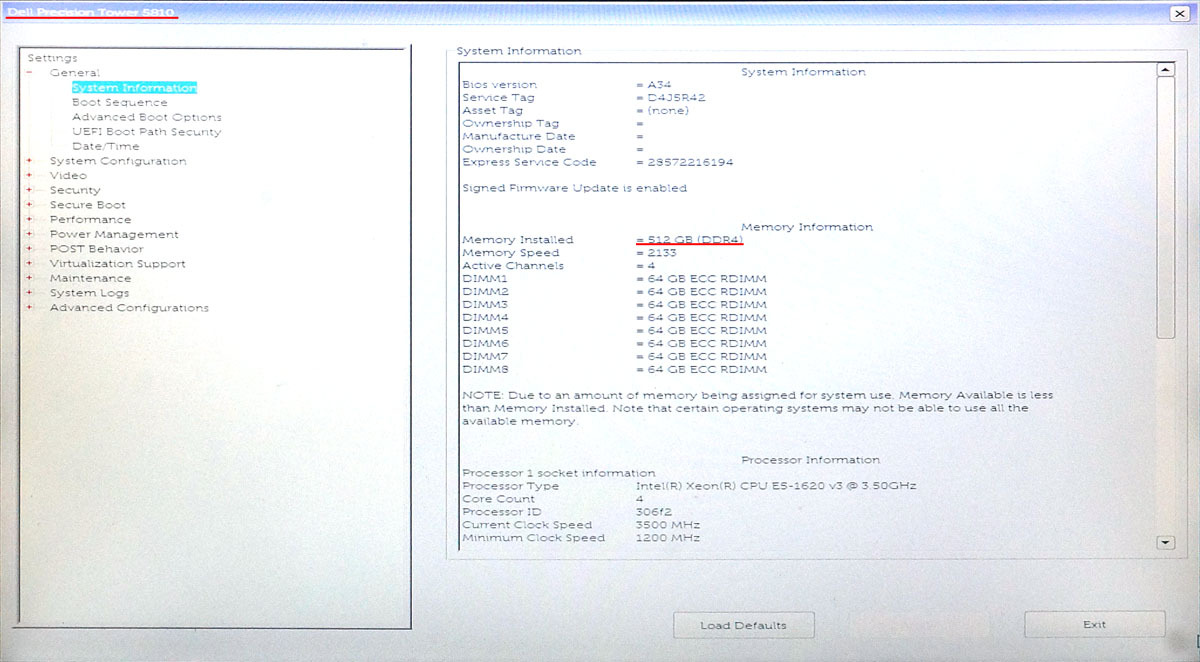Click the Processor Type Xeon E5-1620 value
Screen dimensions: 1200x662
[776, 486]
